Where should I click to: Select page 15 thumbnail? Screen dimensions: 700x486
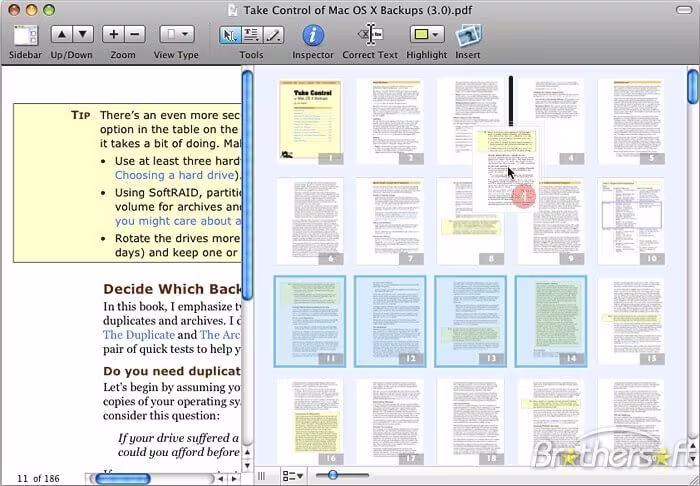tap(631, 321)
